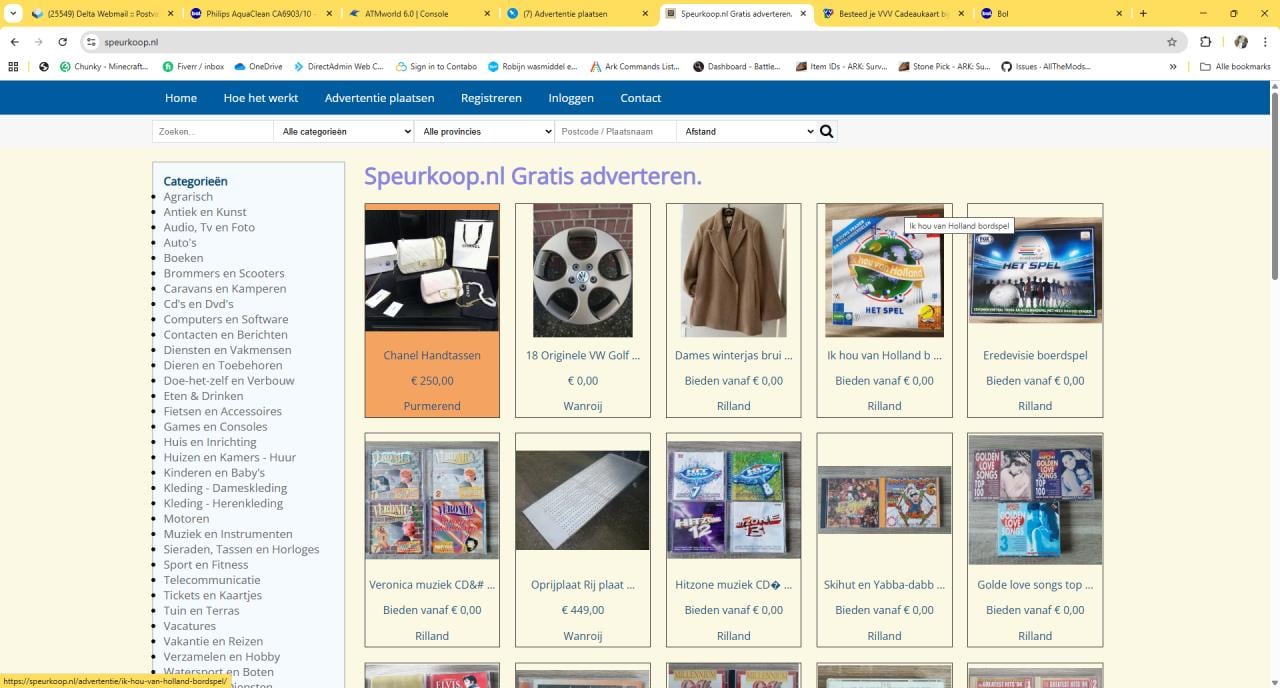The height and width of the screenshot is (688, 1280).
Task: Open the Auto's category in the sidebar
Action: [179, 242]
